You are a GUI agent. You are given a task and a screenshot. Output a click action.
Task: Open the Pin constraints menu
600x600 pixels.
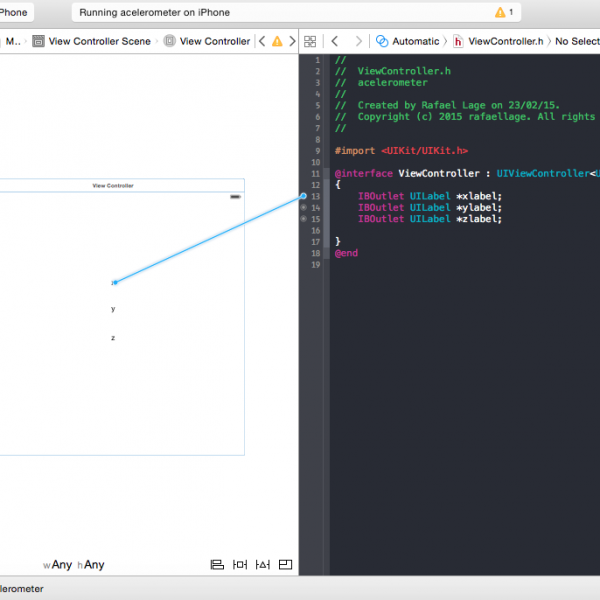point(240,565)
